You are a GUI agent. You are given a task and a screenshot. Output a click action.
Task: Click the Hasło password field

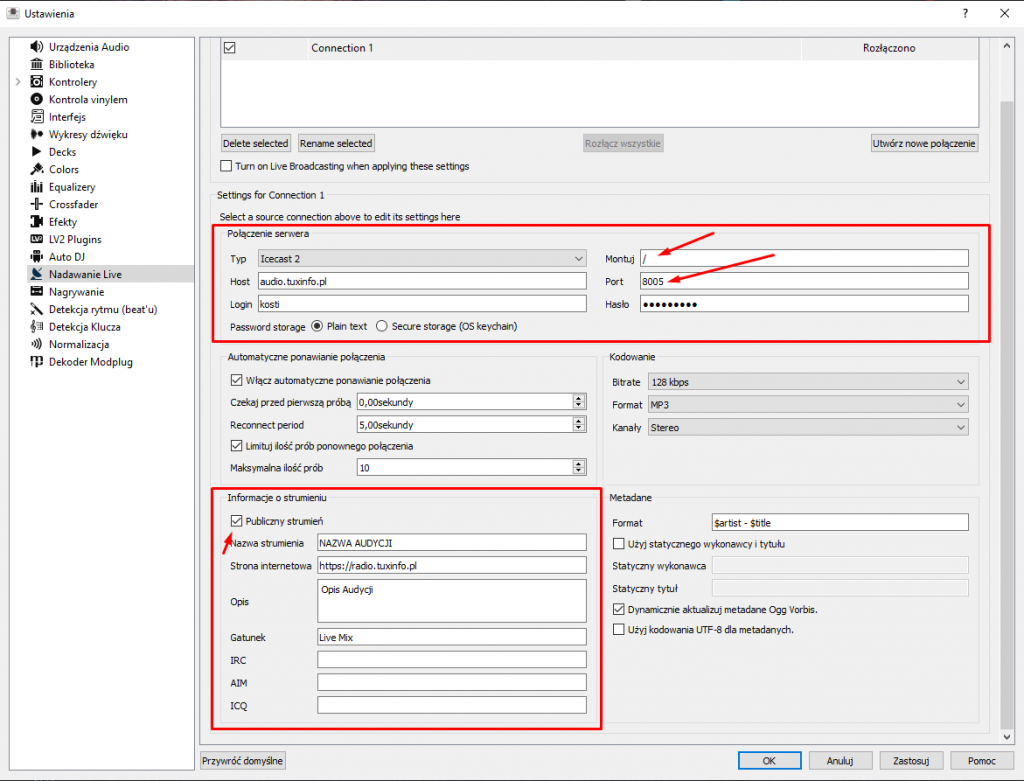pos(804,304)
